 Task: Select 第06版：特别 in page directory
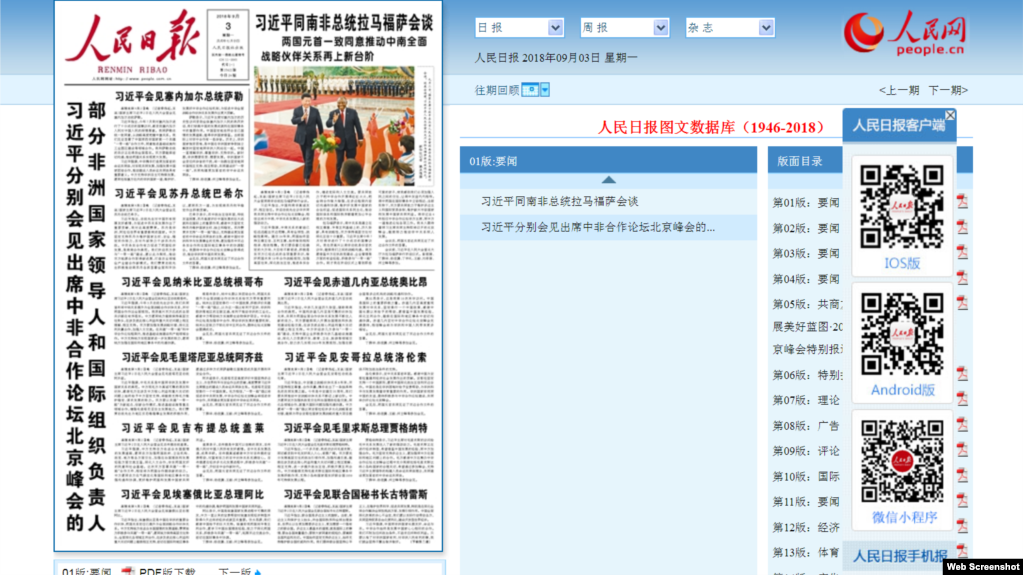click(807, 375)
